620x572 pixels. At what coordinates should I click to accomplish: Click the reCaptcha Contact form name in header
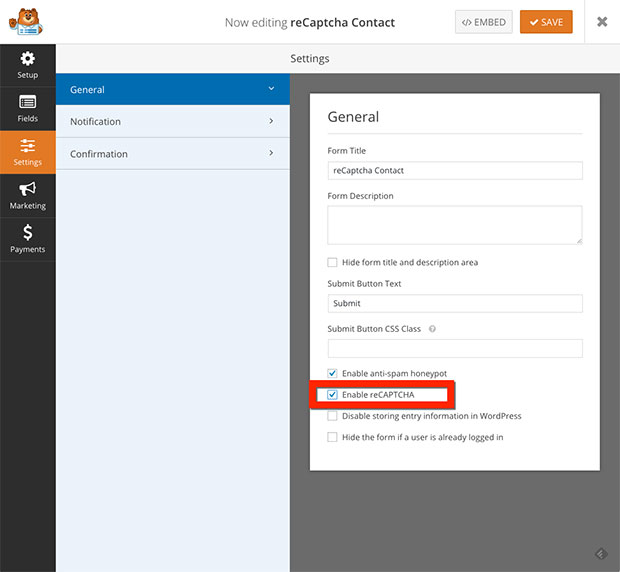(342, 23)
